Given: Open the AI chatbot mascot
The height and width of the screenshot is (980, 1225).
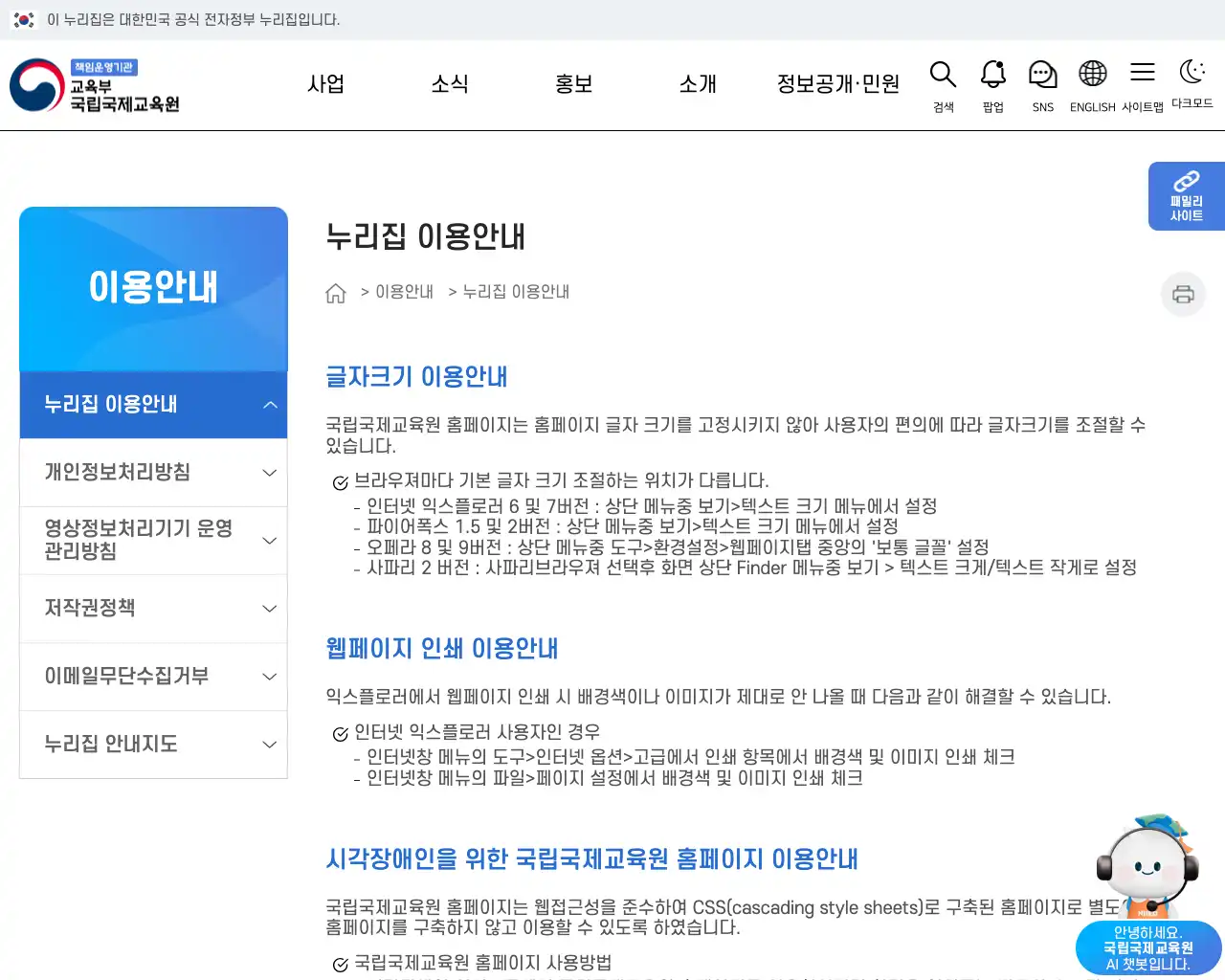Looking at the screenshot, I should [x=1147, y=865].
